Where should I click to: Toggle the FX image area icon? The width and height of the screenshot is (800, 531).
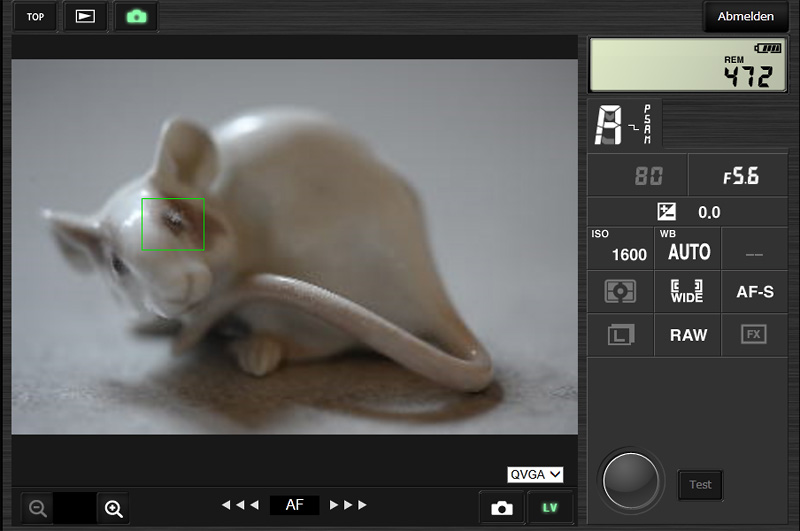pyautogui.click(x=754, y=335)
